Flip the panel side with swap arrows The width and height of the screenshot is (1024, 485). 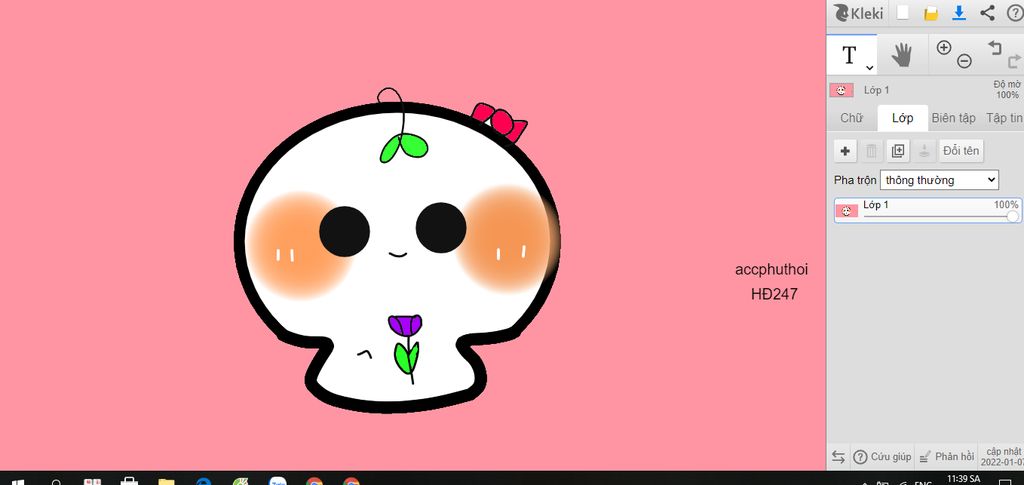click(x=839, y=457)
